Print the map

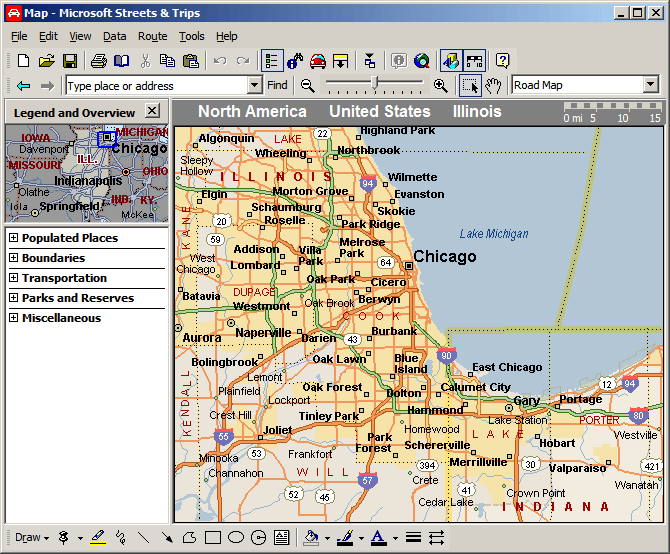99,61
